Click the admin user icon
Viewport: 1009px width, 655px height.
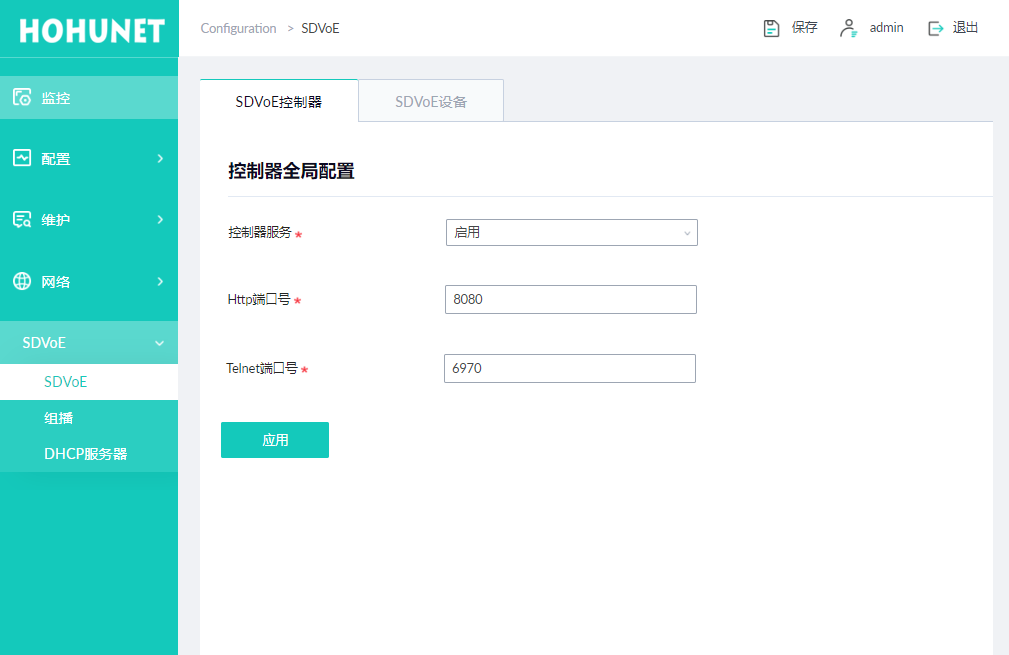click(x=848, y=28)
